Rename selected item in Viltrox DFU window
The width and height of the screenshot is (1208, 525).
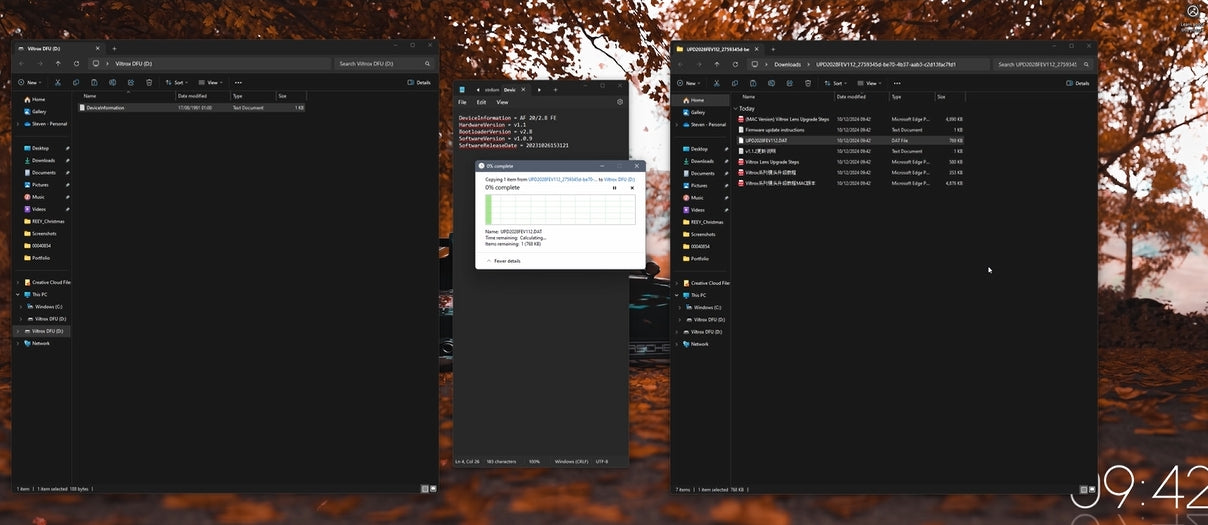point(112,82)
